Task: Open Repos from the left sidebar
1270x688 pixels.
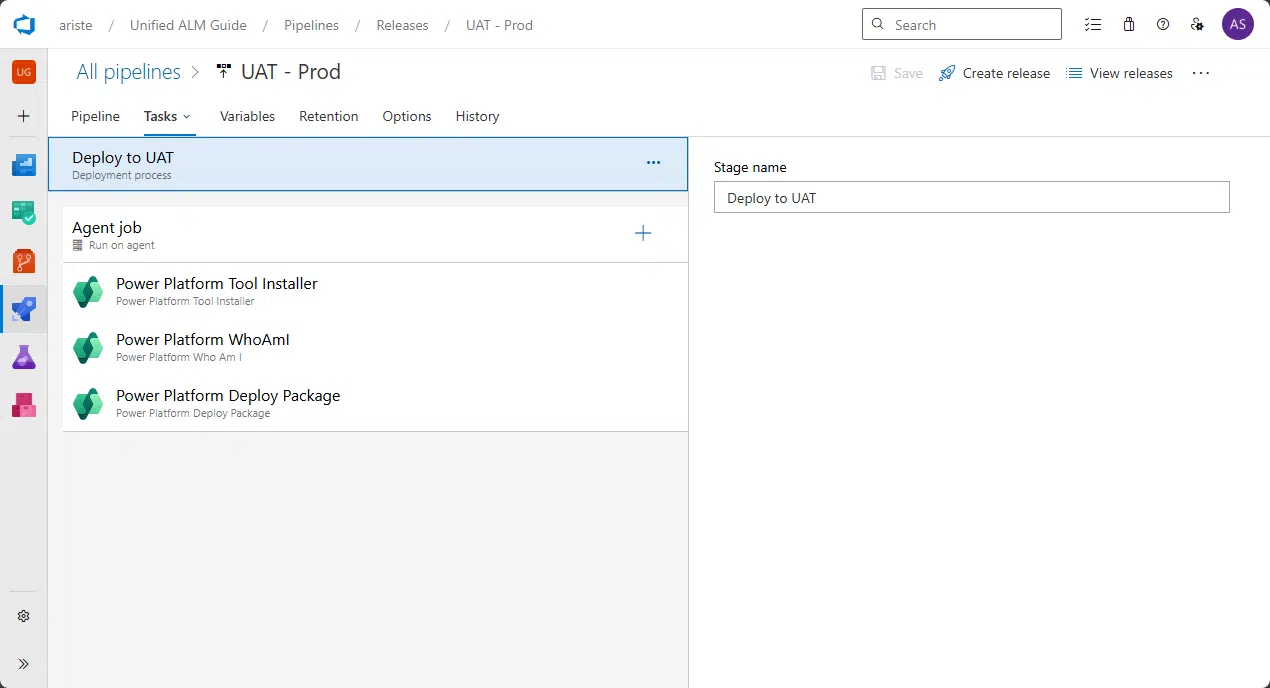Action: pos(23,260)
